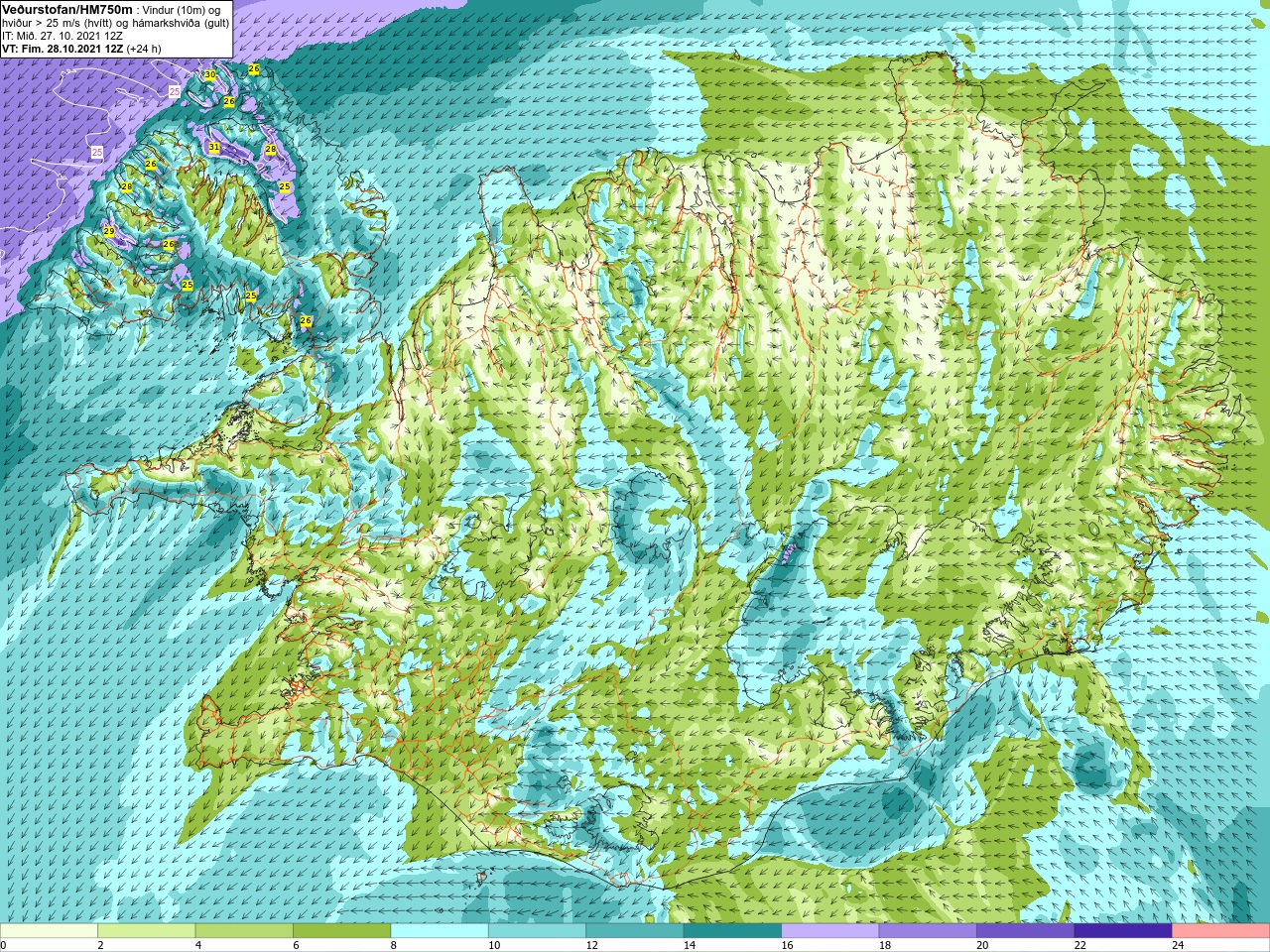The width and height of the screenshot is (1270, 952).
Task: Click the 22–24 m/s dark indigo legend swatch
Action: coord(1123,931)
